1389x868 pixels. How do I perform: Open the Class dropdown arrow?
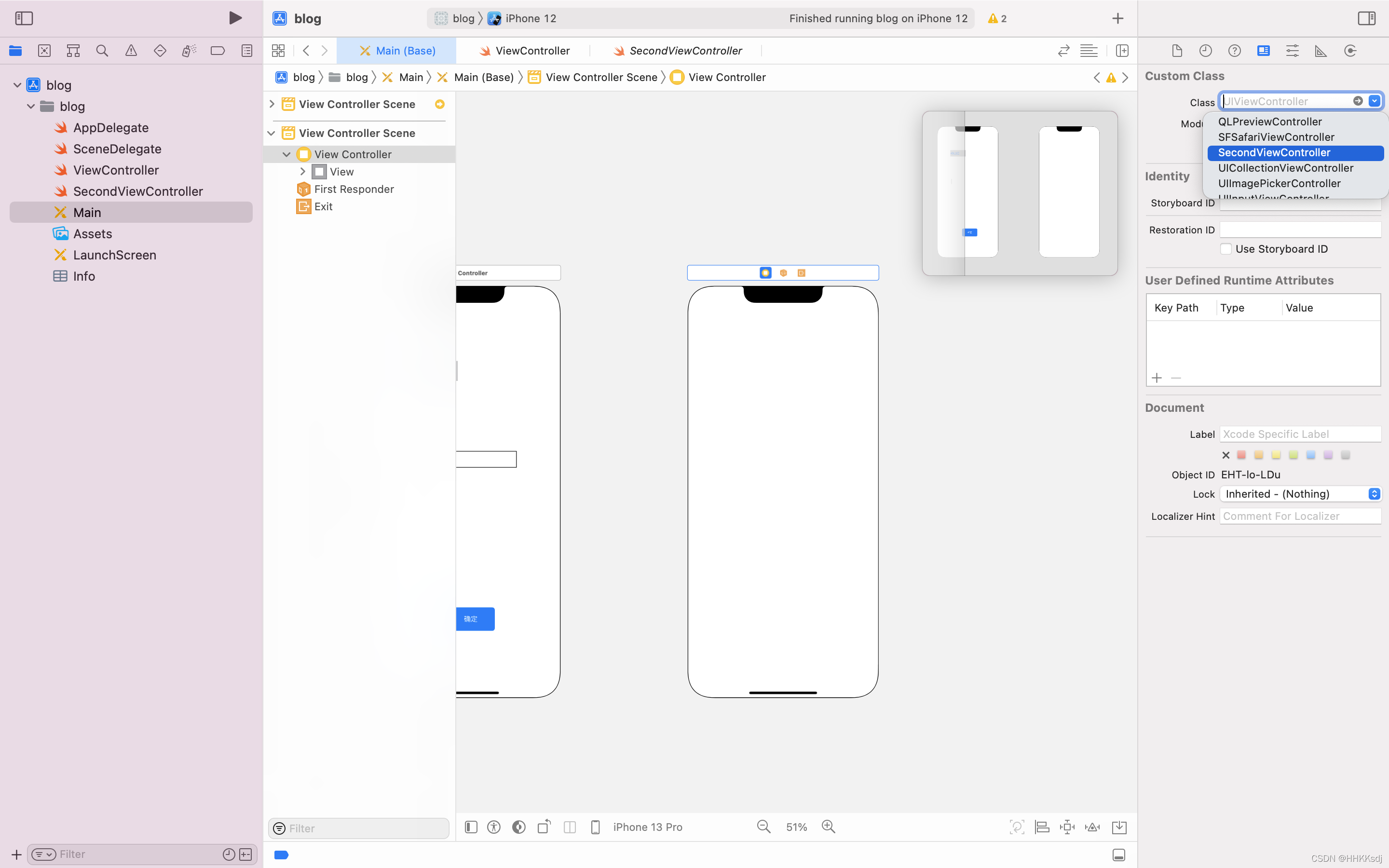click(x=1374, y=101)
